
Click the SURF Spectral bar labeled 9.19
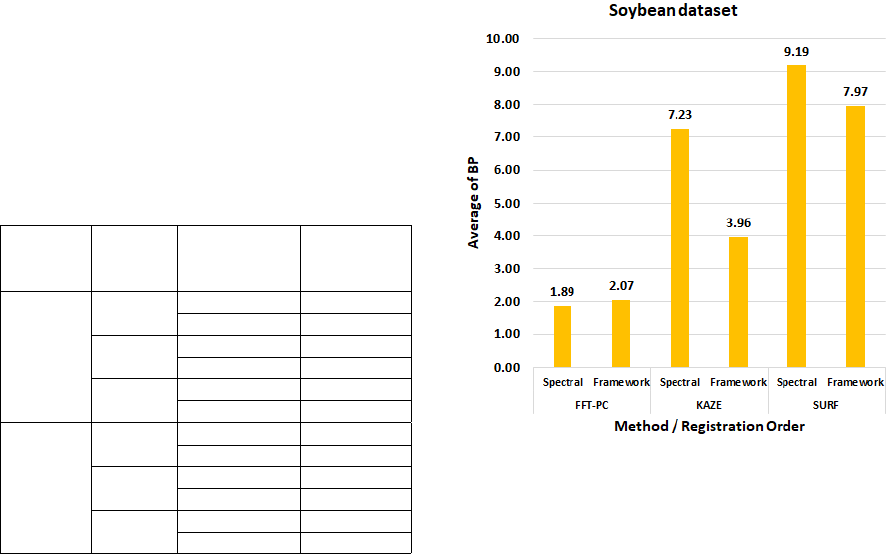click(796, 216)
